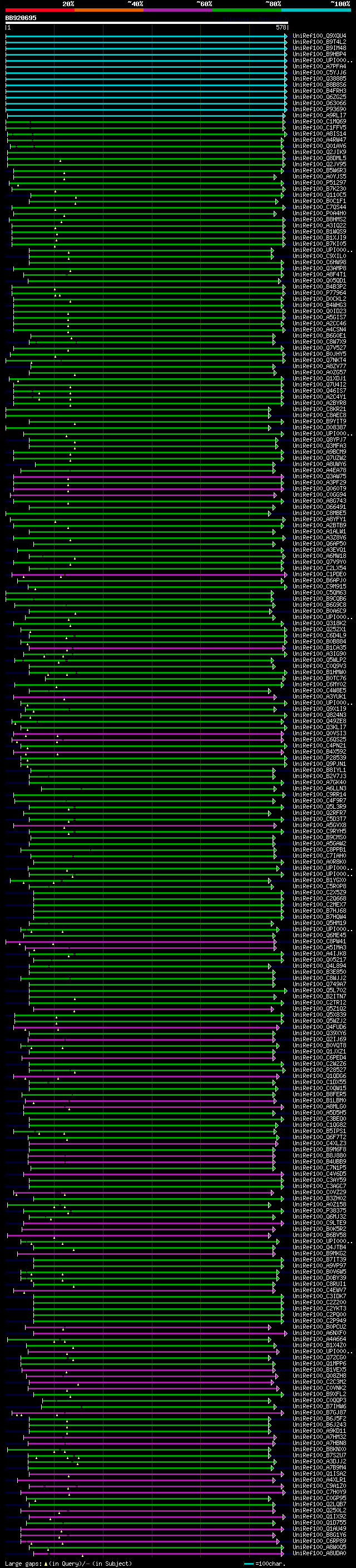The height and width of the screenshot is (1568, 356).
Task: Select the UniRef100_C7QS44 label
Action: (319, 207)
